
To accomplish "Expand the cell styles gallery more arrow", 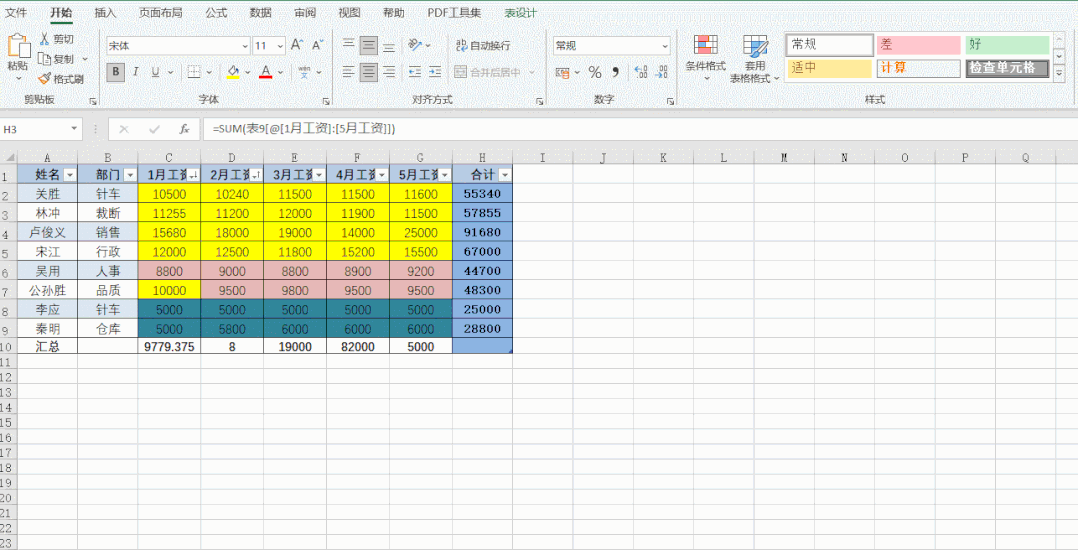I will point(1059,72).
